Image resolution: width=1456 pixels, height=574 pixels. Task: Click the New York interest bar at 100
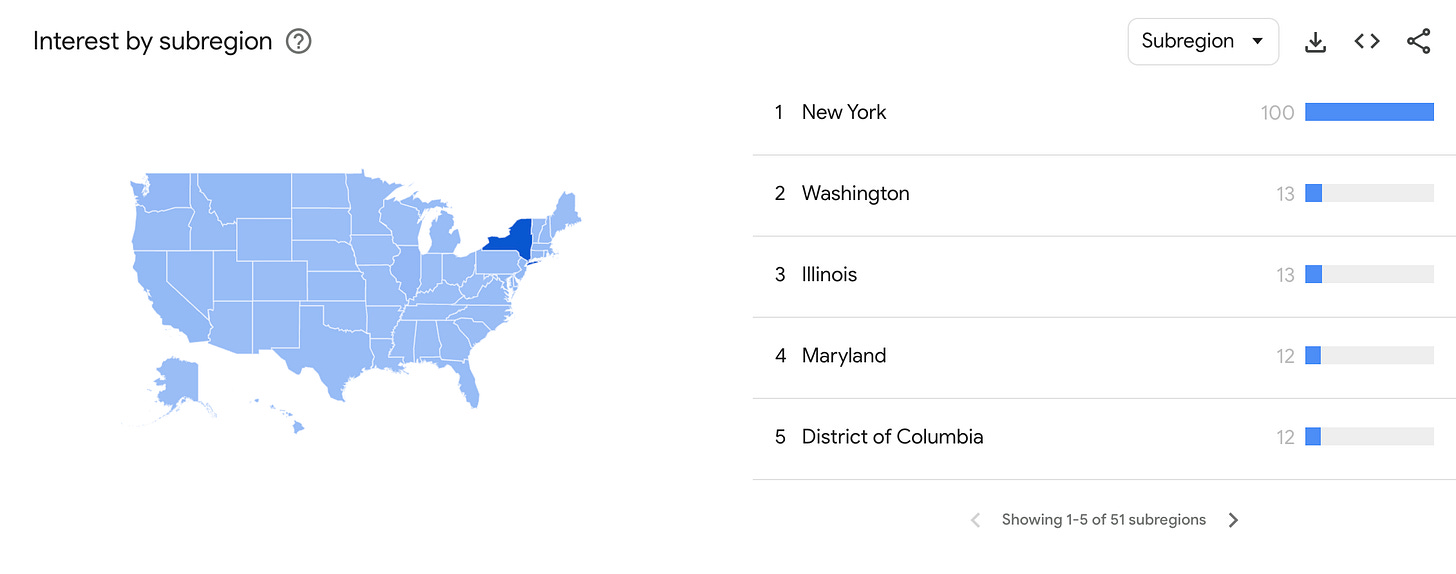[x=1369, y=112]
